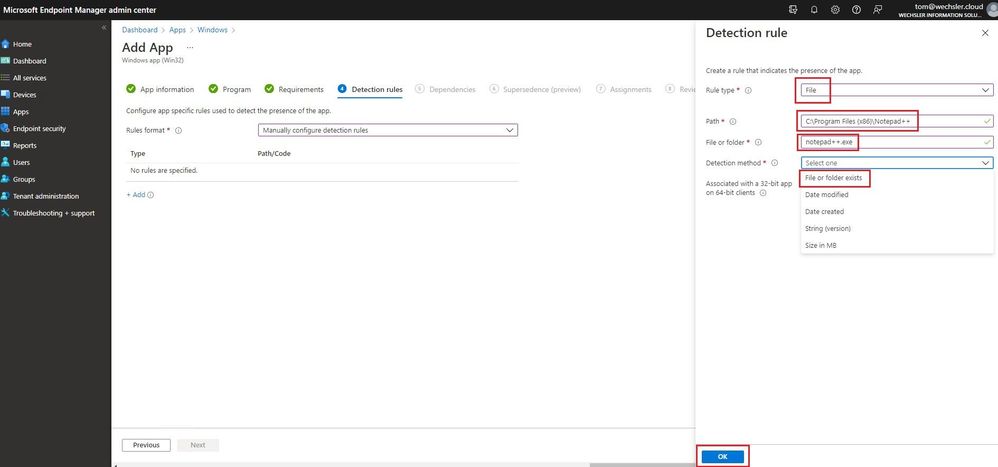Show info tooltip next to + Add
This screenshot has height=467, width=998.
[x=151, y=195]
